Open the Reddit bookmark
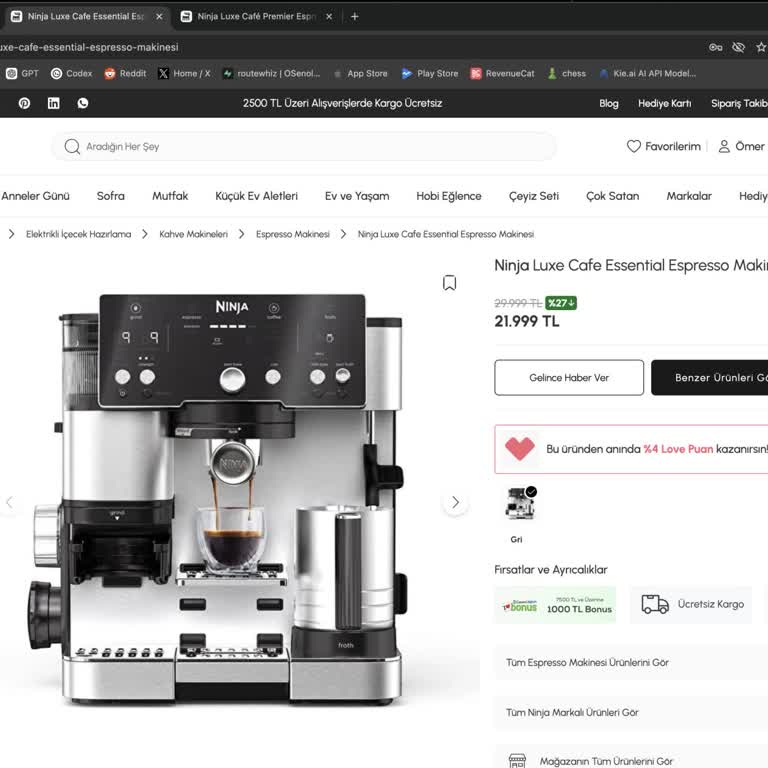The height and width of the screenshot is (768, 768). pos(125,73)
